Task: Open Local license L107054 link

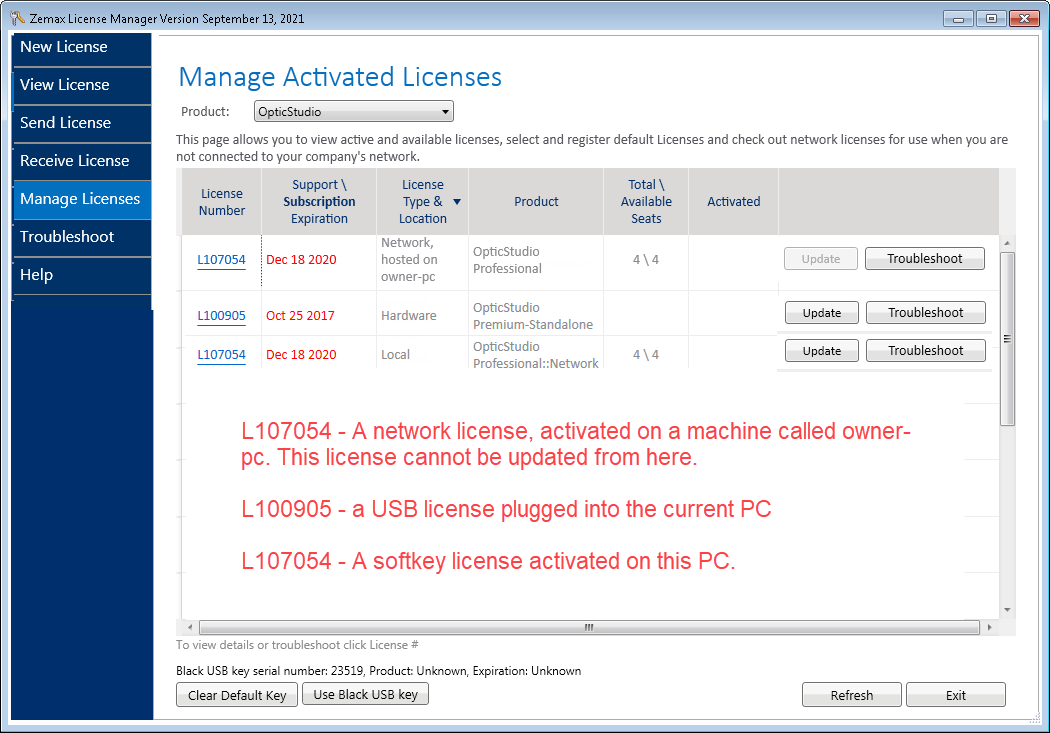Action: coord(221,355)
